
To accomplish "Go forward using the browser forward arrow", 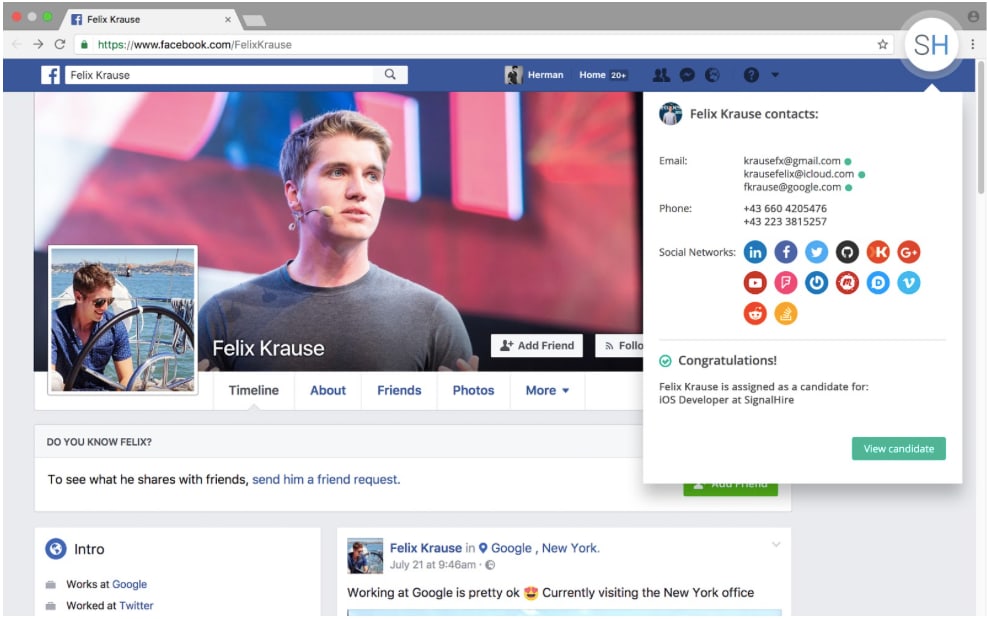I will (x=38, y=44).
